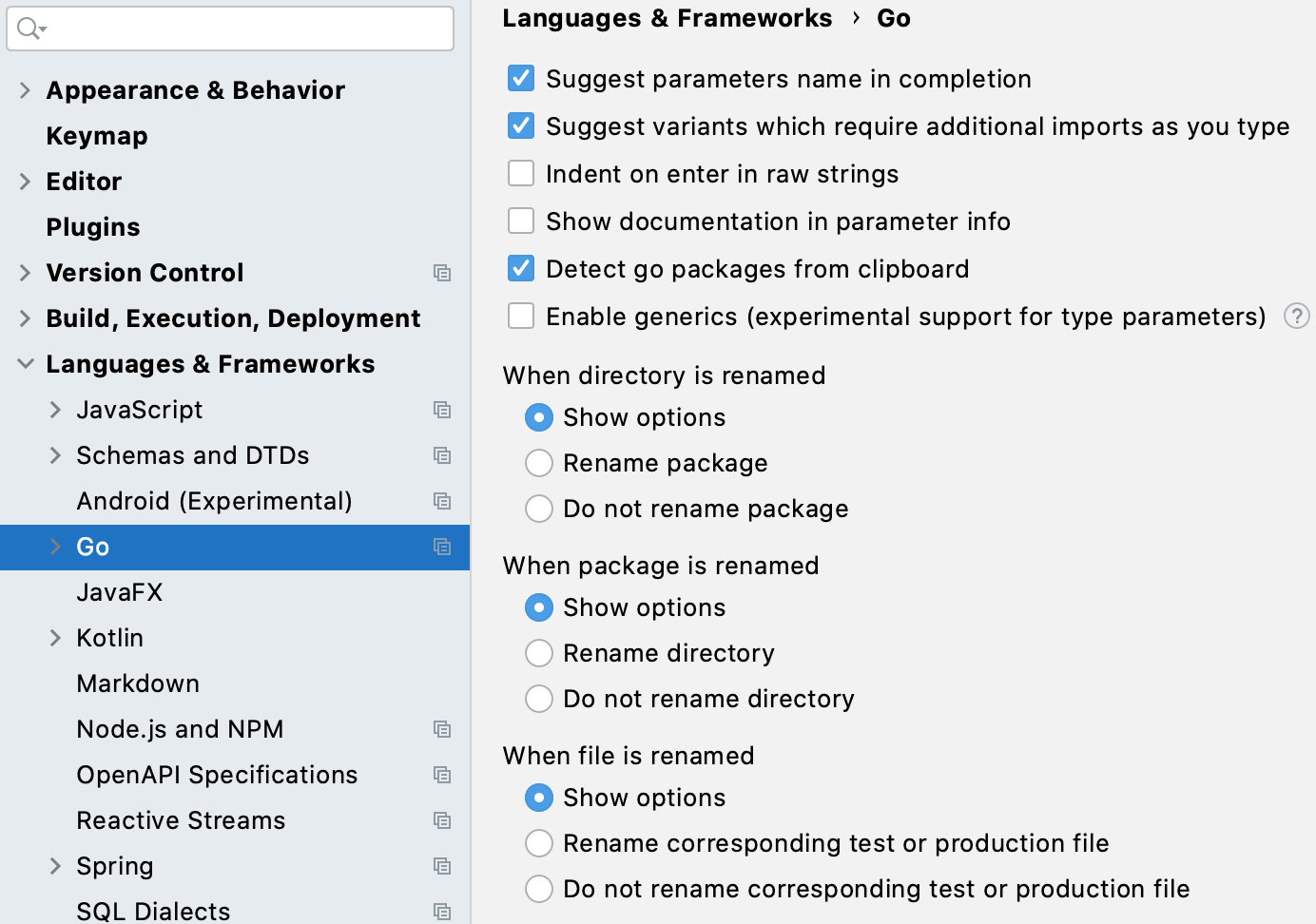Expand the Spring node

tap(55, 866)
